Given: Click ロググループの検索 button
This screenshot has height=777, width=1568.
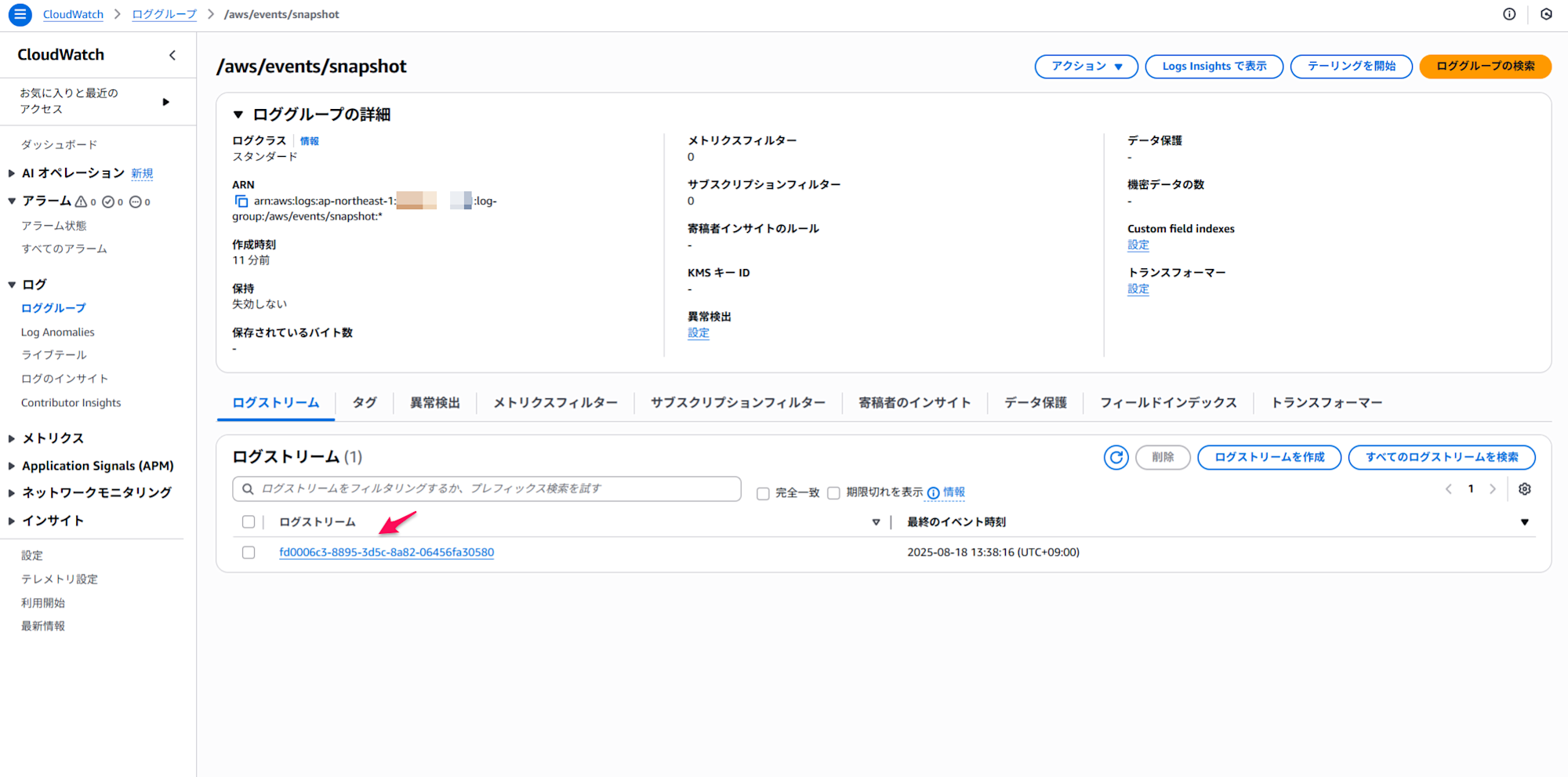Looking at the screenshot, I should [x=1486, y=67].
